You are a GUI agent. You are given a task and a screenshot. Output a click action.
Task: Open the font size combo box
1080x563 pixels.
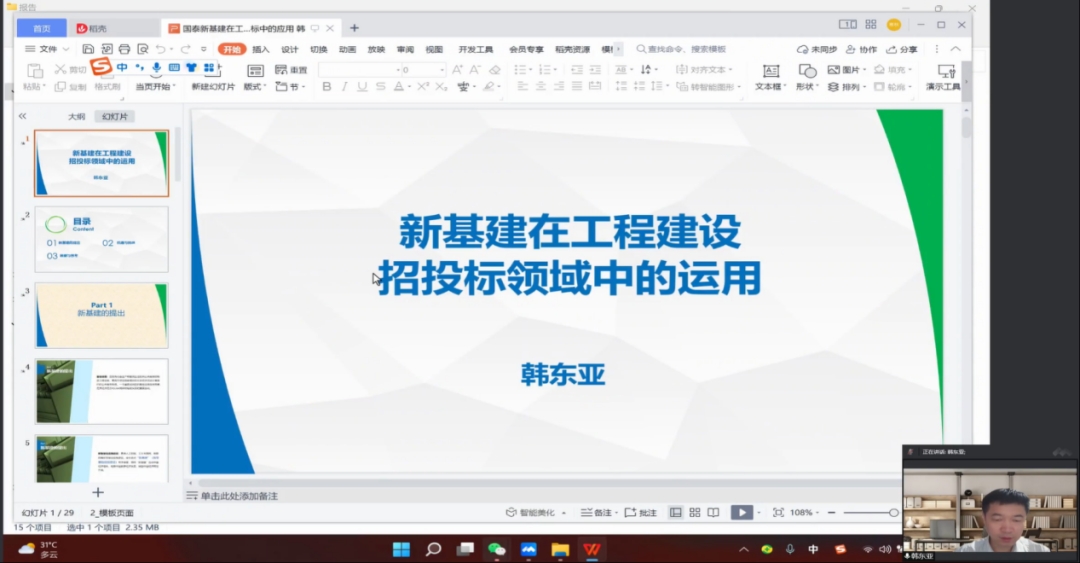coord(423,70)
